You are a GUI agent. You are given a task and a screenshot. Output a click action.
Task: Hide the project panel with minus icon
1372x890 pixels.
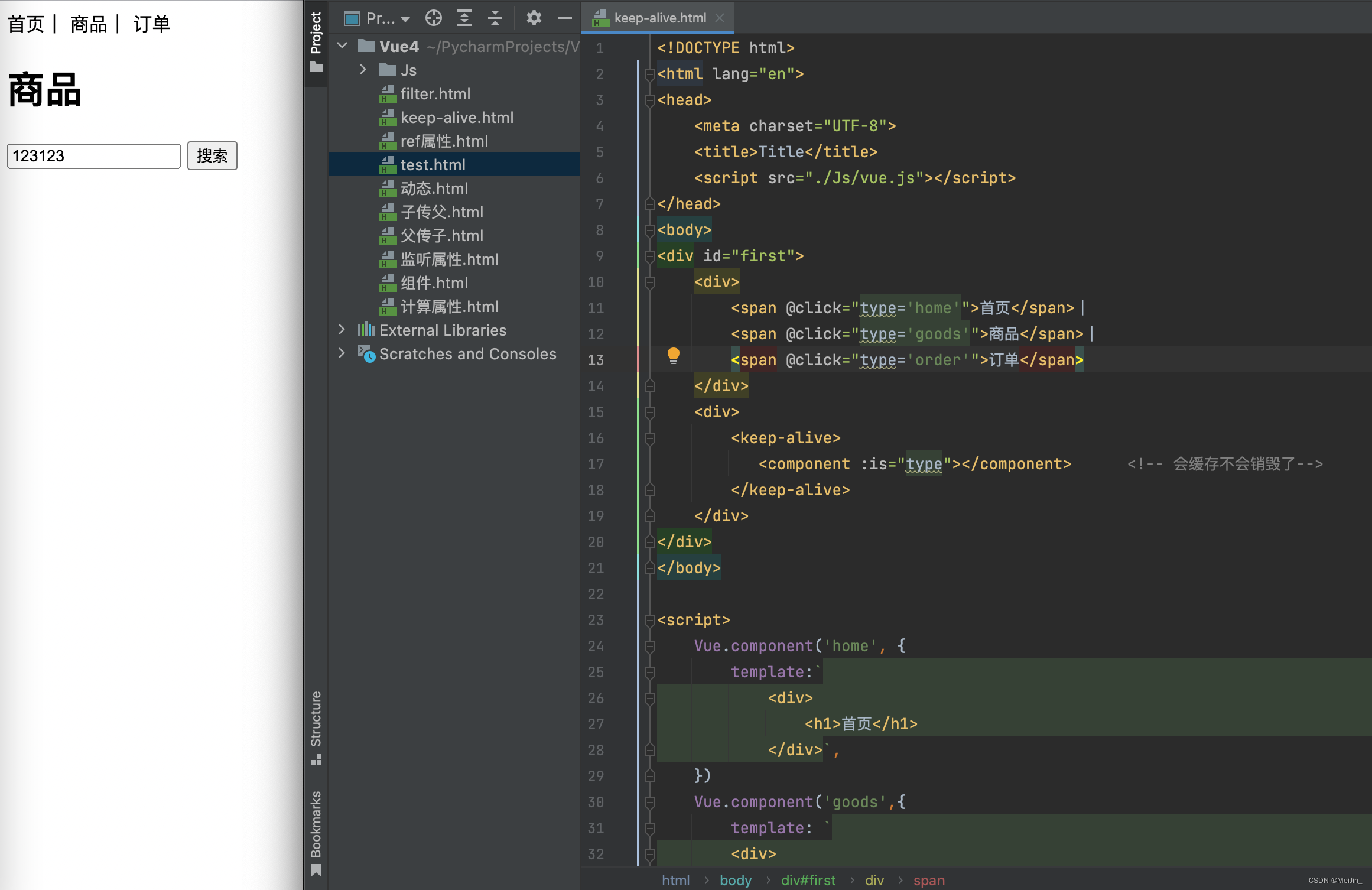[x=565, y=18]
